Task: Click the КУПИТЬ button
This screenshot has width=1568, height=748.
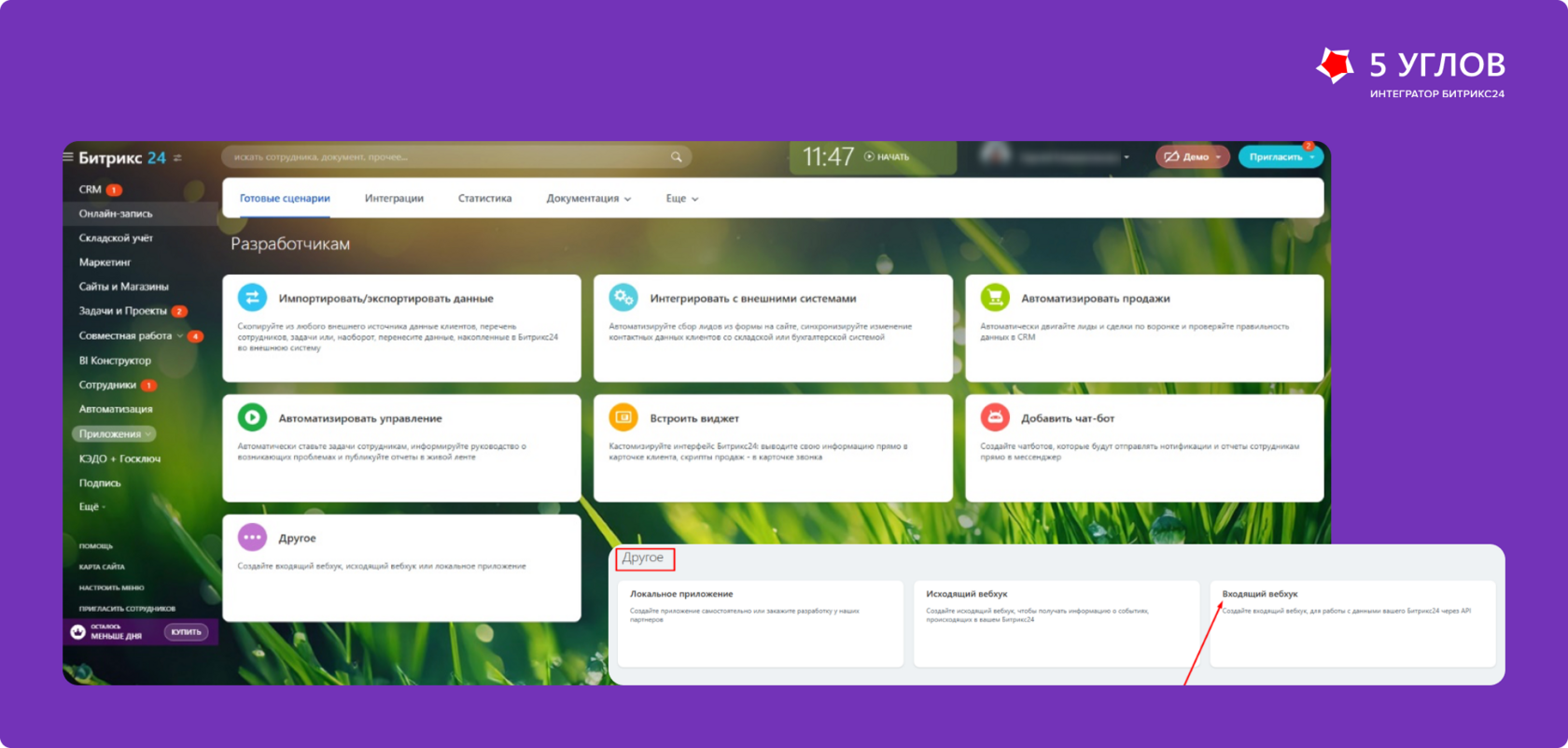Action: 186,632
